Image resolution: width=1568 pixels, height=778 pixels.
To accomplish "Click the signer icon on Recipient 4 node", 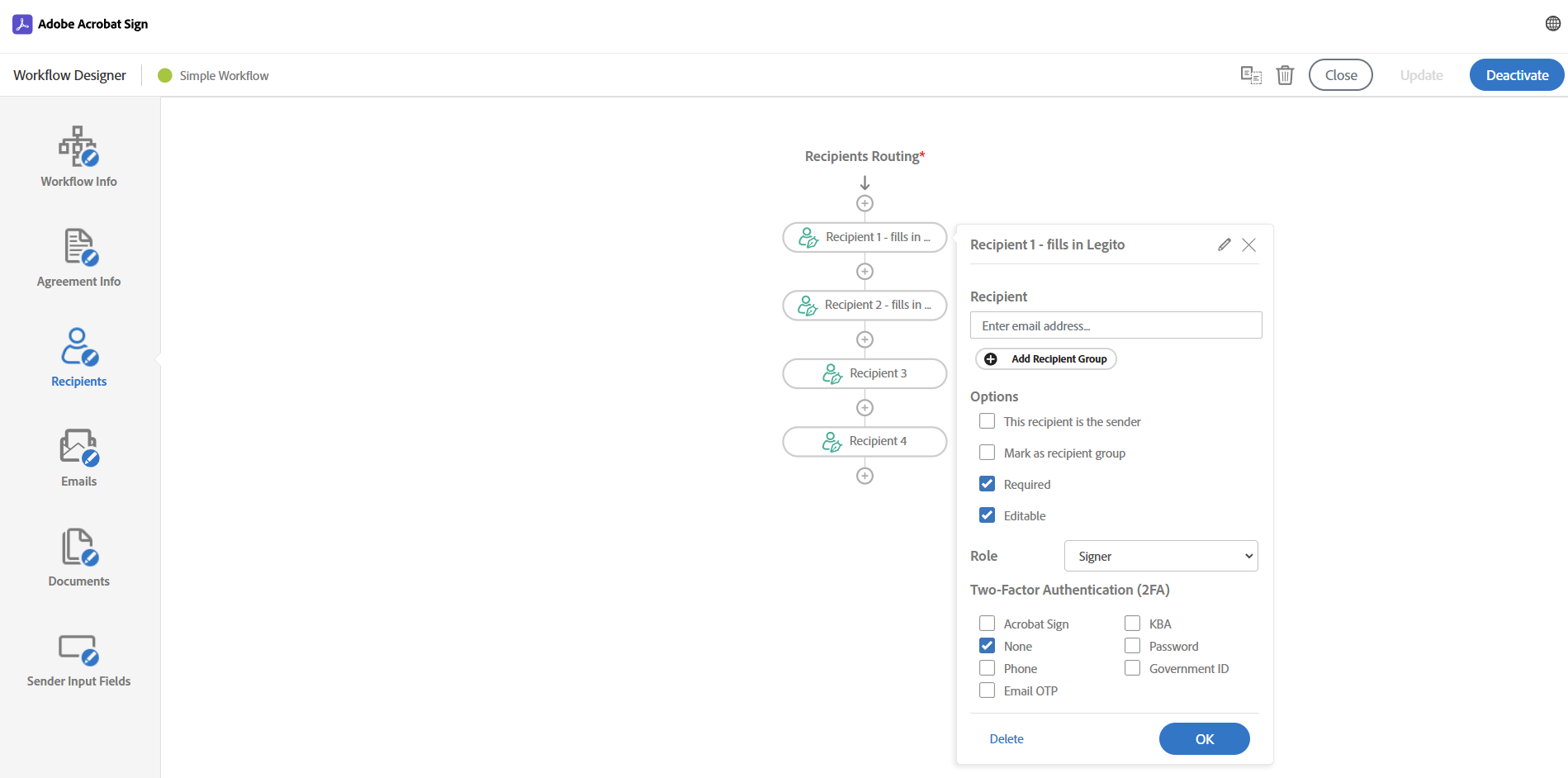I will click(832, 442).
